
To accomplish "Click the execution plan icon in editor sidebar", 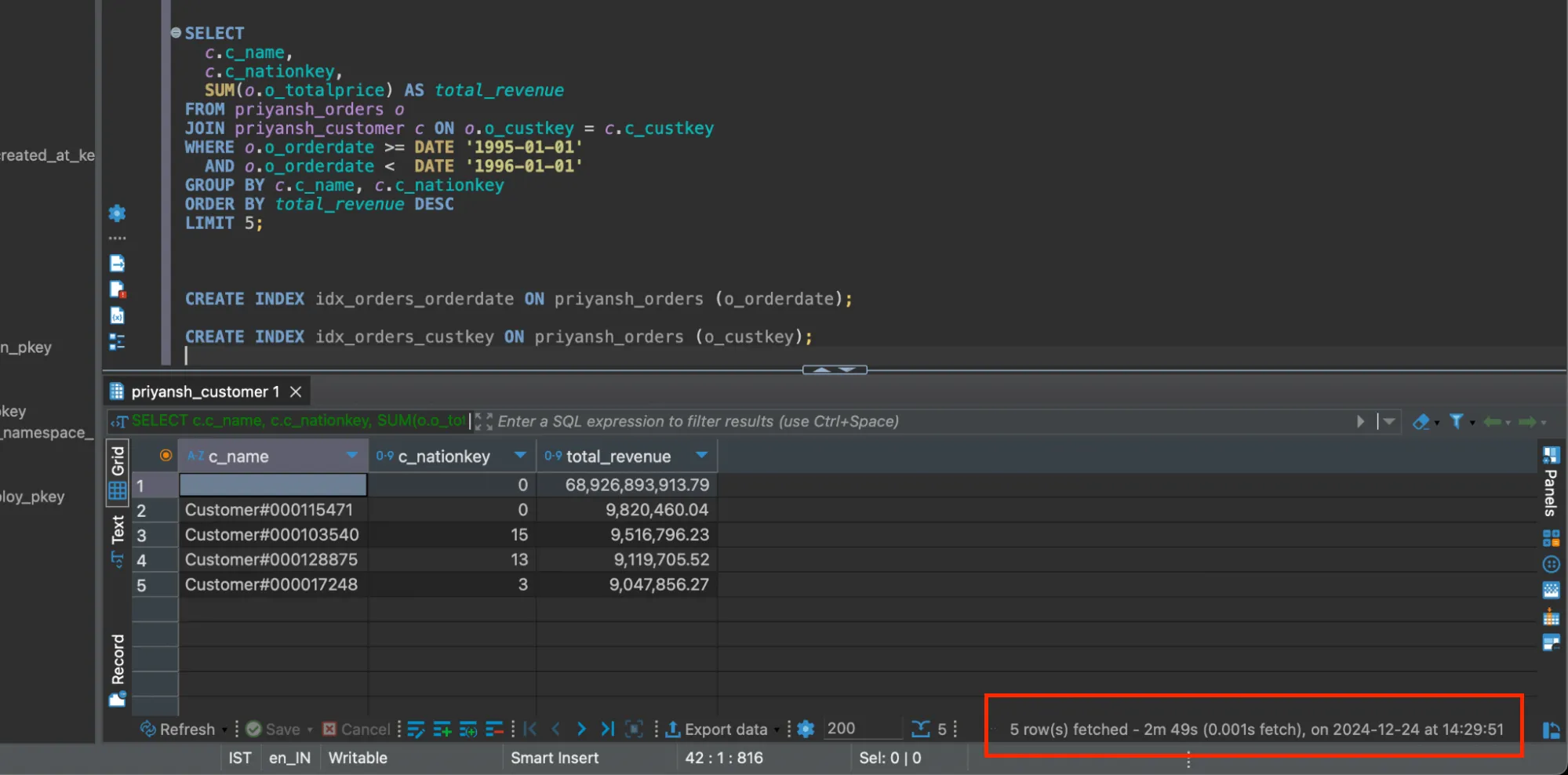I will tap(117, 342).
